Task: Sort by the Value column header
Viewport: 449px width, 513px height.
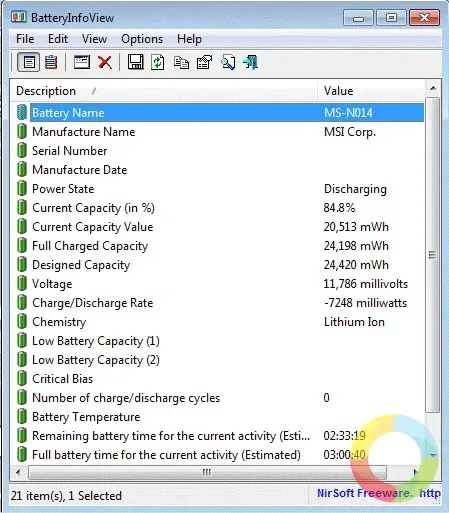Action: click(x=371, y=91)
